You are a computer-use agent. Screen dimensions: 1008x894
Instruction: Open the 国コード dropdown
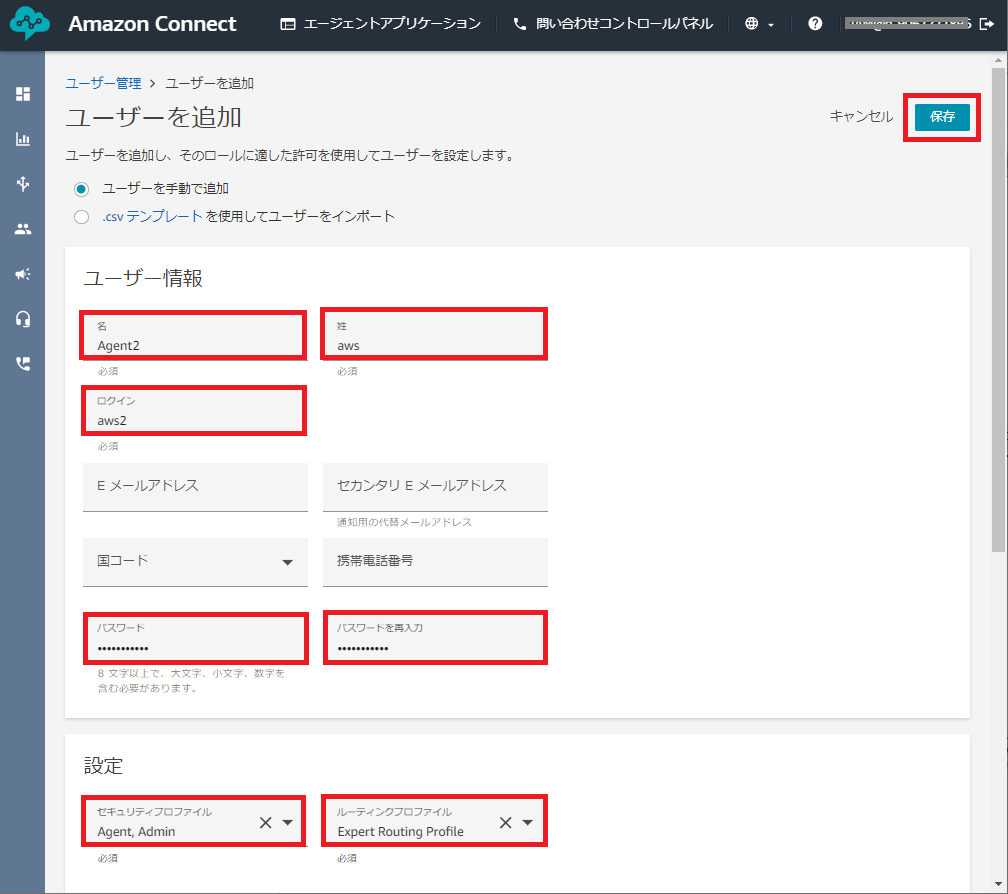(x=195, y=562)
